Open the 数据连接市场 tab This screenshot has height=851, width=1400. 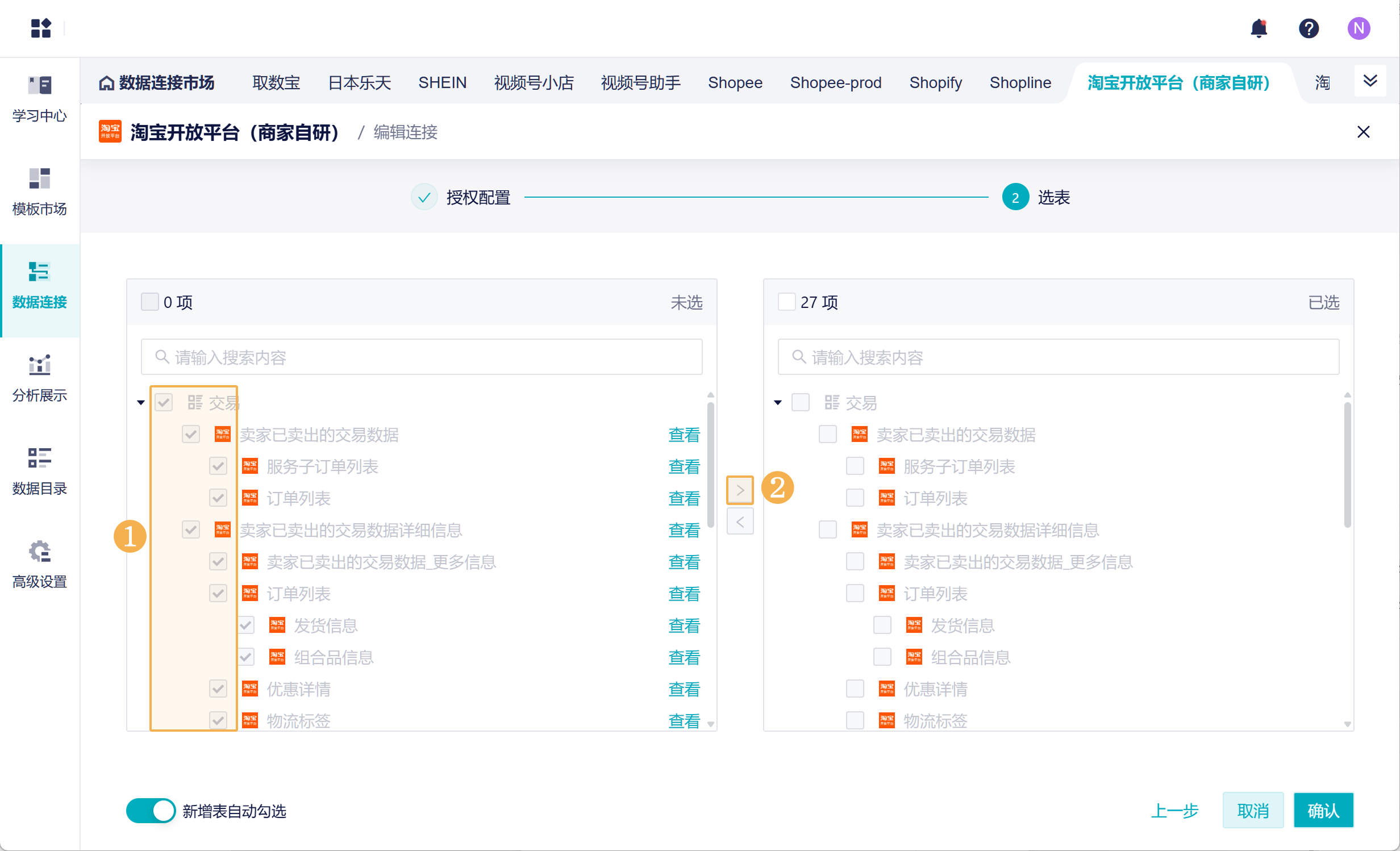(x=157, y=83)
